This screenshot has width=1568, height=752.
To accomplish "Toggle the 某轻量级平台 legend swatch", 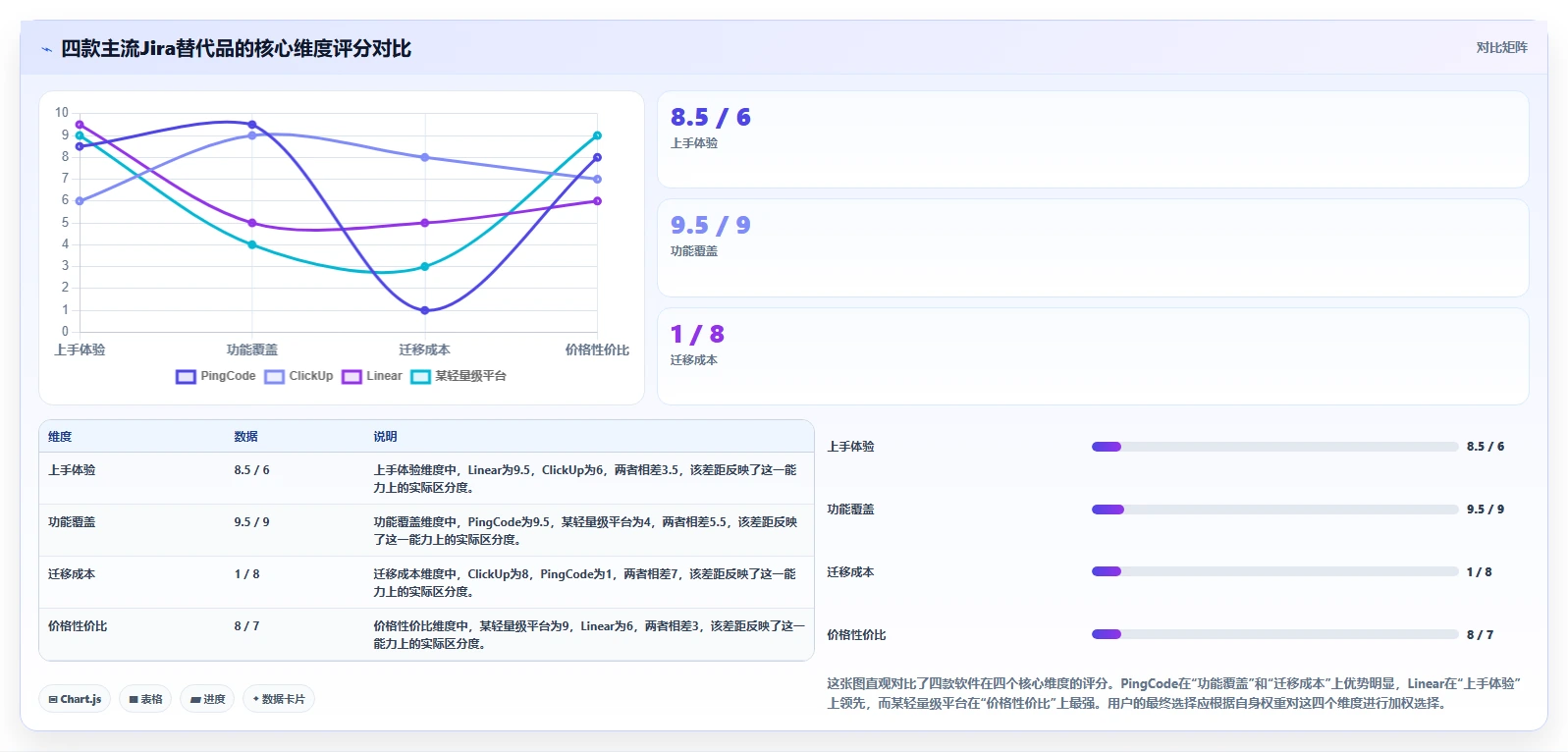I will tap(420, 377).
